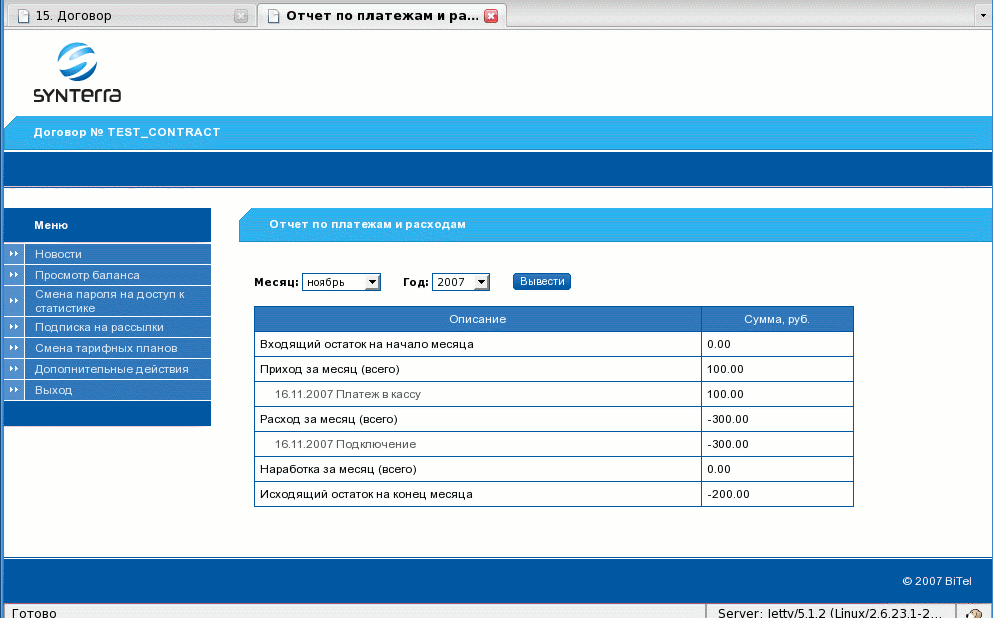Open Дополнительные действия menu item
Viewport: 993px width, 618px height.
pyautogui.click(x=111, y=369)
